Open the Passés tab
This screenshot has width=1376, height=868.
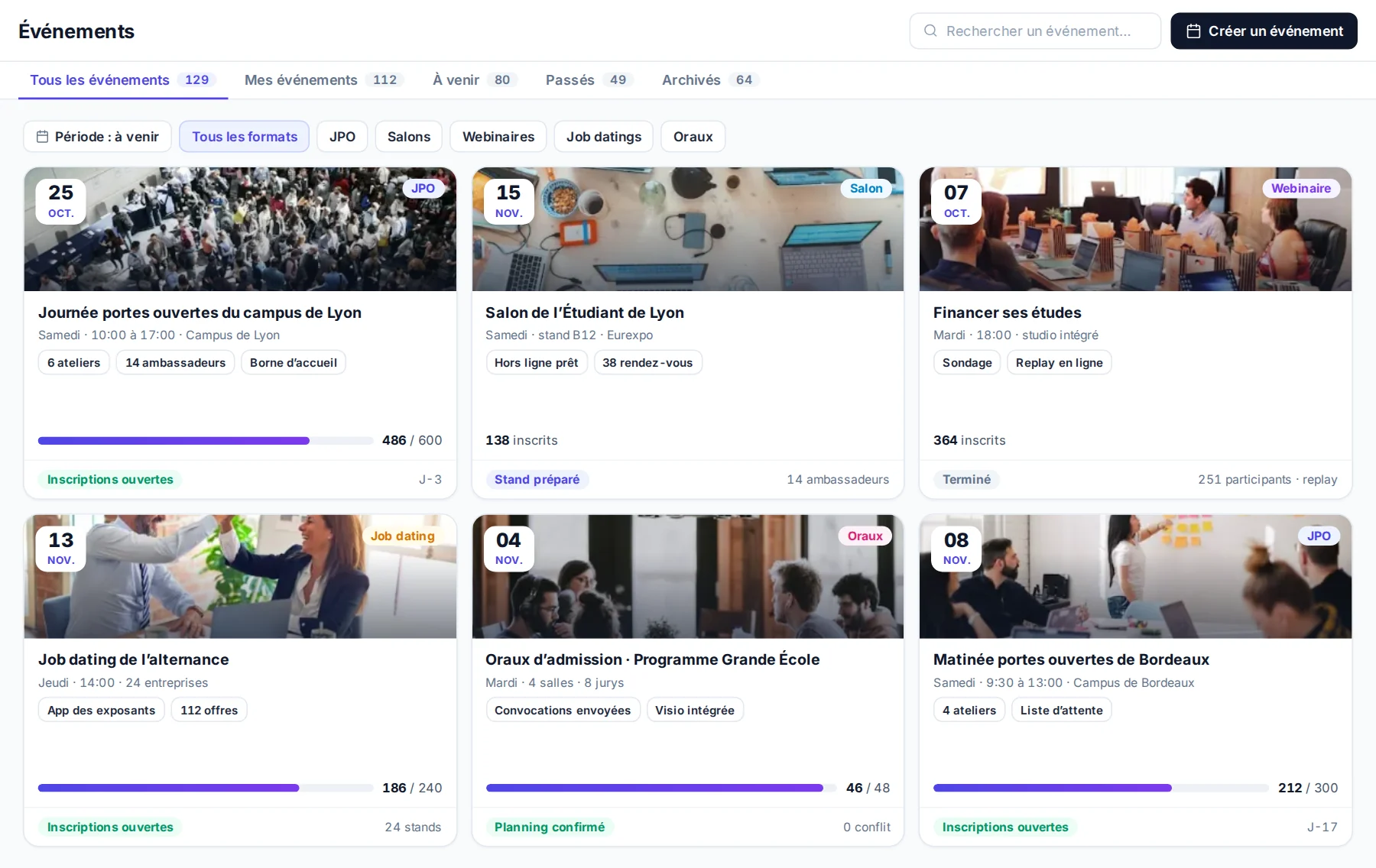click(x=589, y=80)
